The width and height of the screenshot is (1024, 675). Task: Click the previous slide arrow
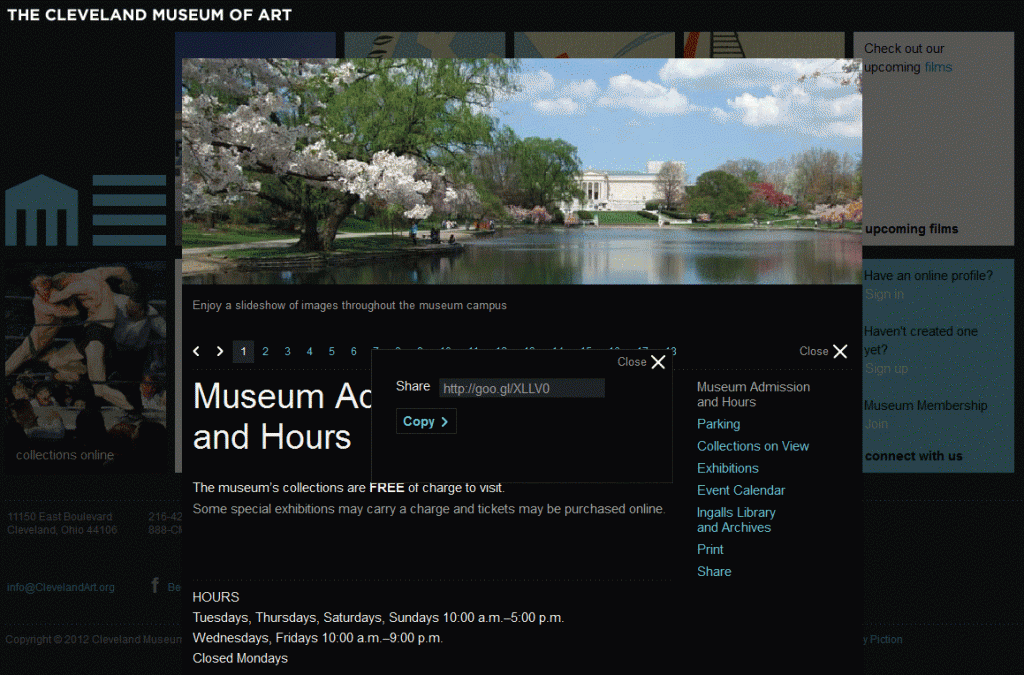(x=197, y=351)
